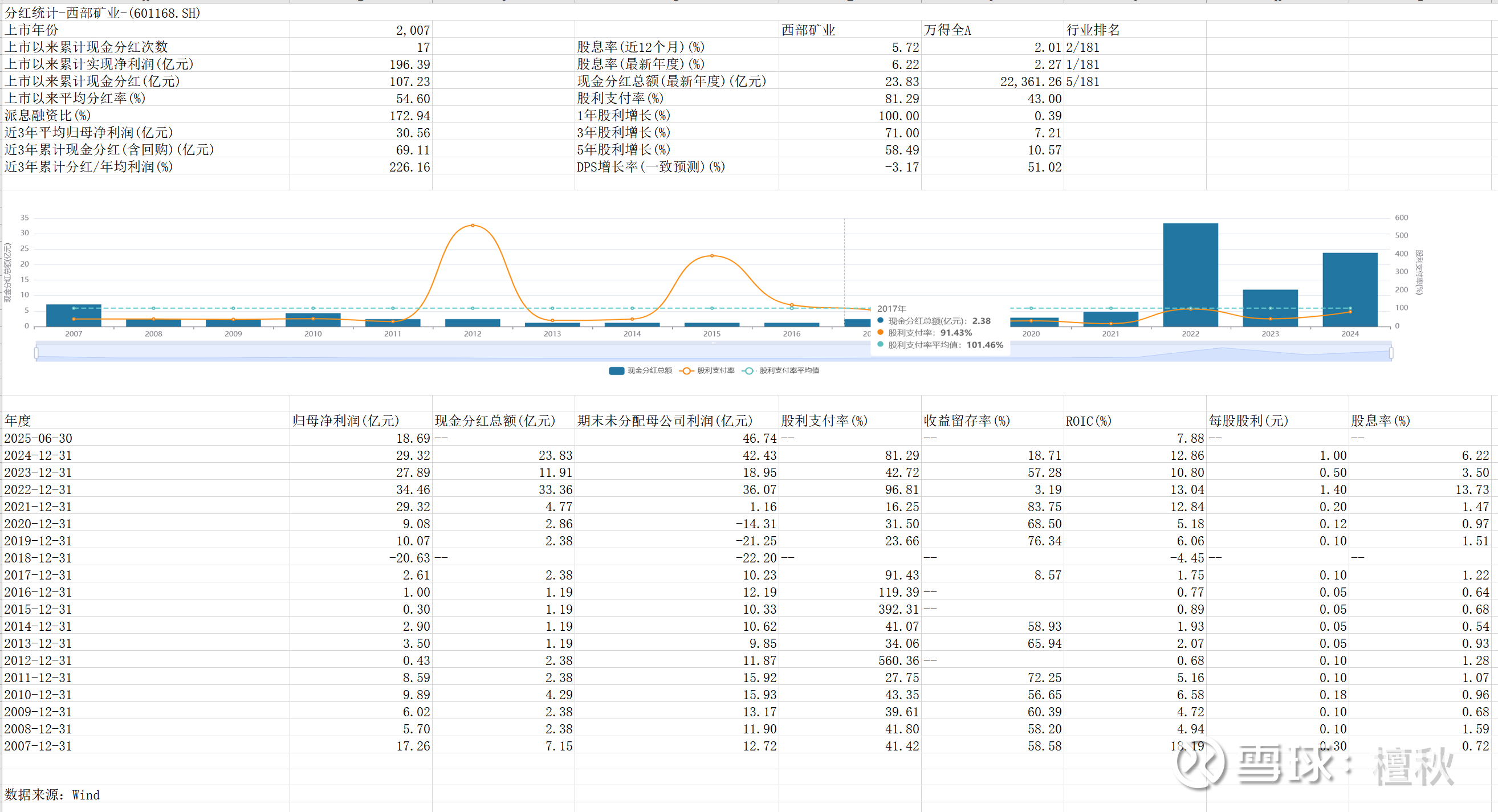This screenshot has height=812, width=1498.
Task: Select the 2007-12-31 cash dividend 7.15
Action: 503,745
